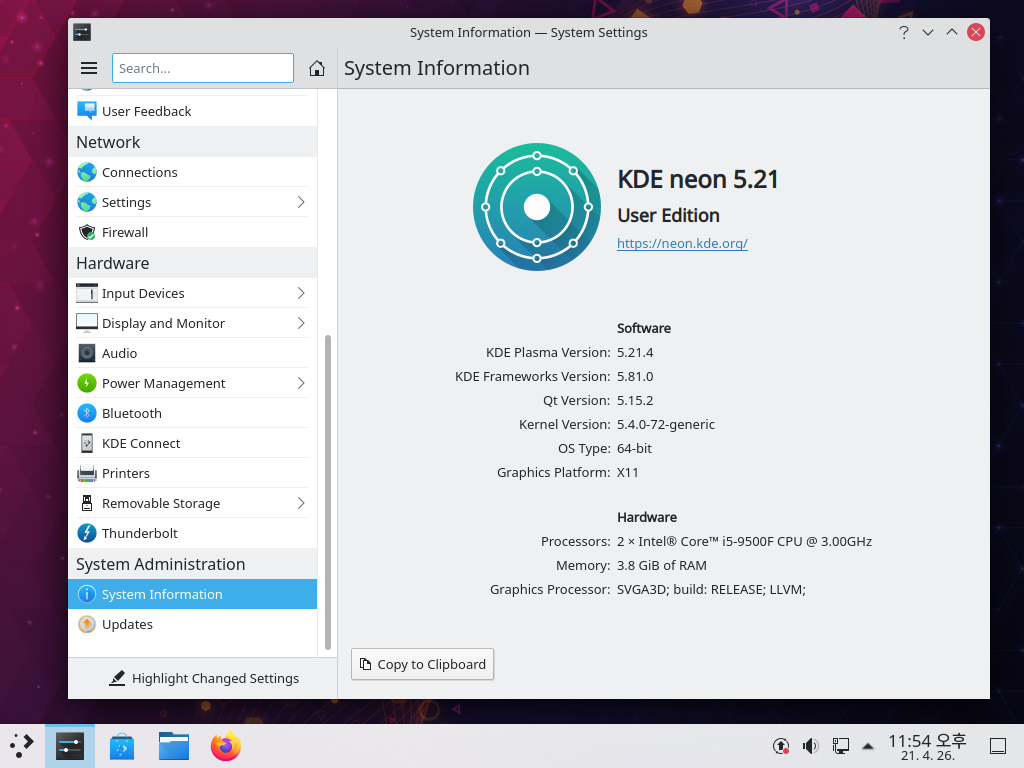Image resolution: width=1024 pixels, height=768 pixels.
Task: Launch Firefox from the taskbar
Action: click(x=226, y=746)
